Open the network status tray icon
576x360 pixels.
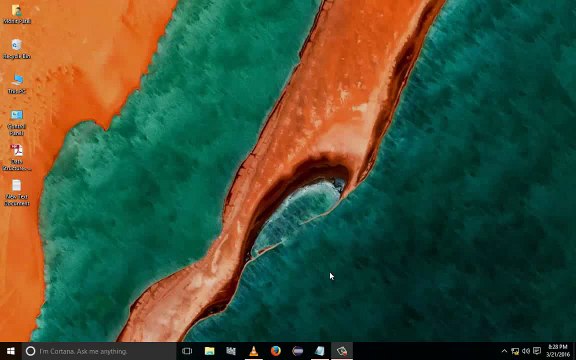515,351
